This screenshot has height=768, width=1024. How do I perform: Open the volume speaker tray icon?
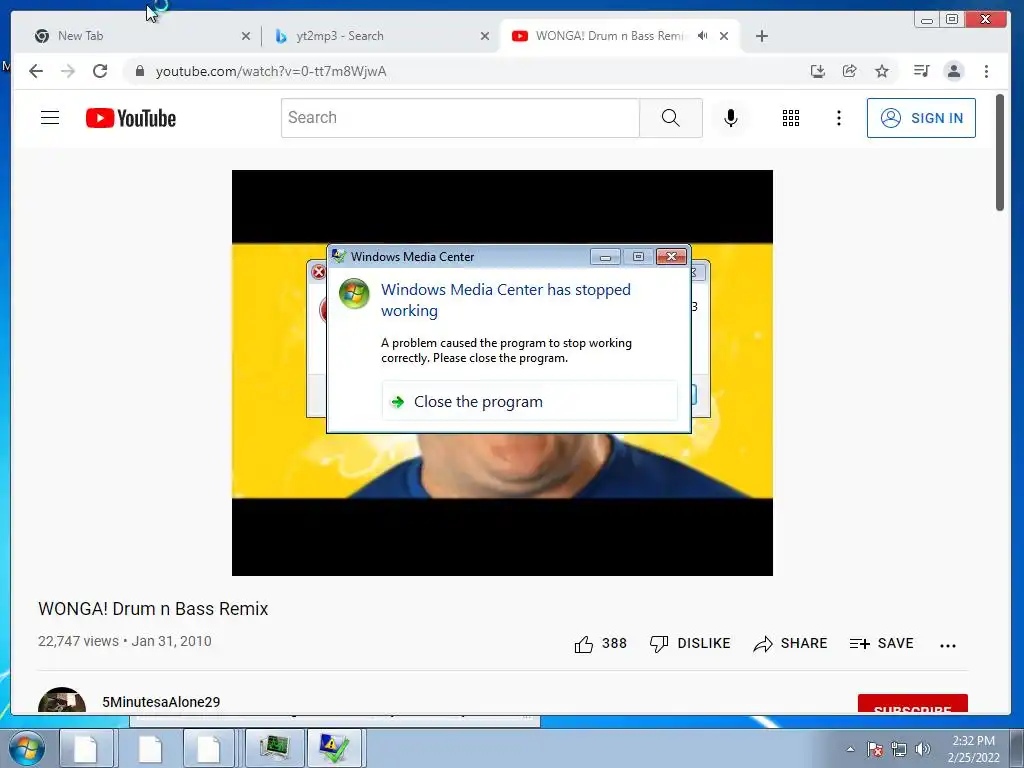923,749
